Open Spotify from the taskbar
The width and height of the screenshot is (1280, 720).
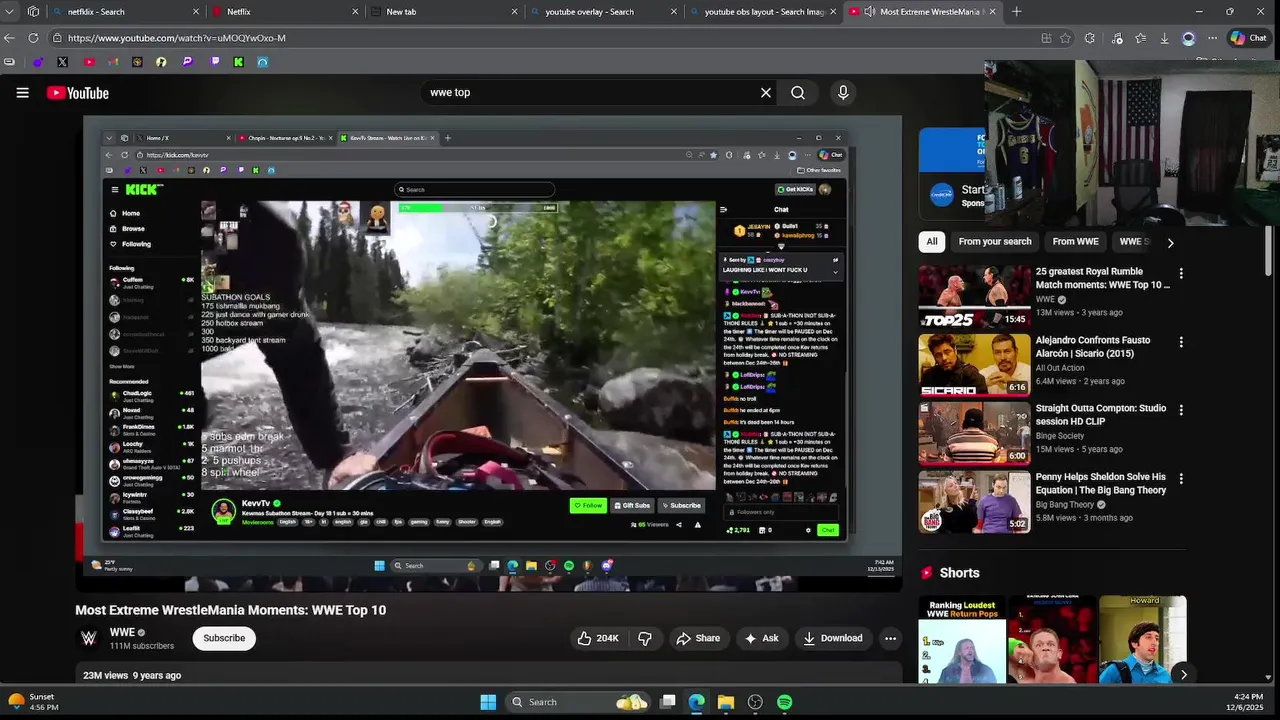pyautogui.click(x=785, y=702)
